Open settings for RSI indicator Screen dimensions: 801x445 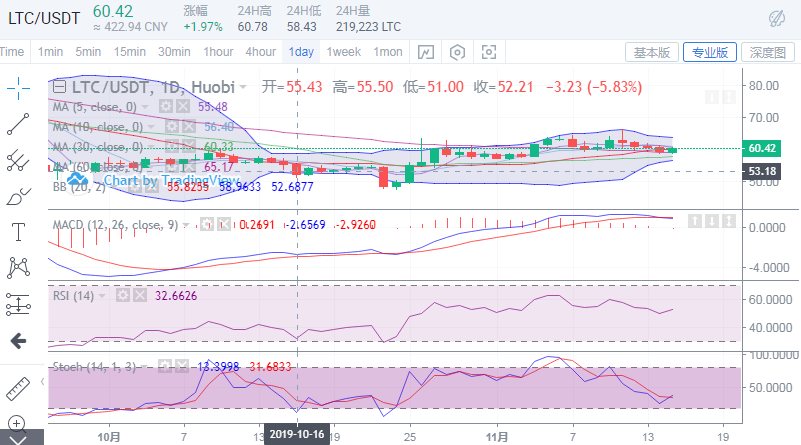(123, 295)
